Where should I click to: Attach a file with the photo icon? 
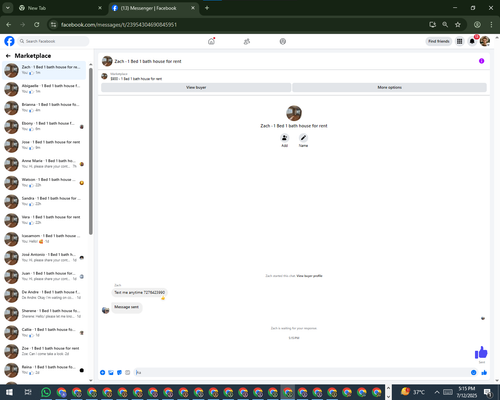pos(111,372)
